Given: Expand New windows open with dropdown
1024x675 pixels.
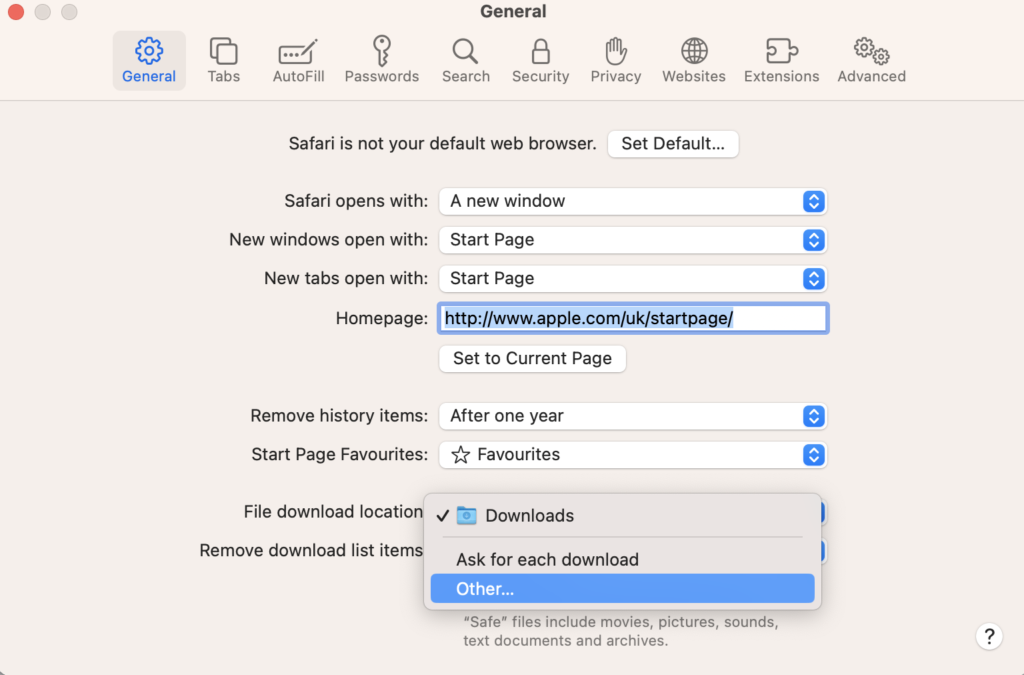Looking at the screenshot, I should point(632,240).
